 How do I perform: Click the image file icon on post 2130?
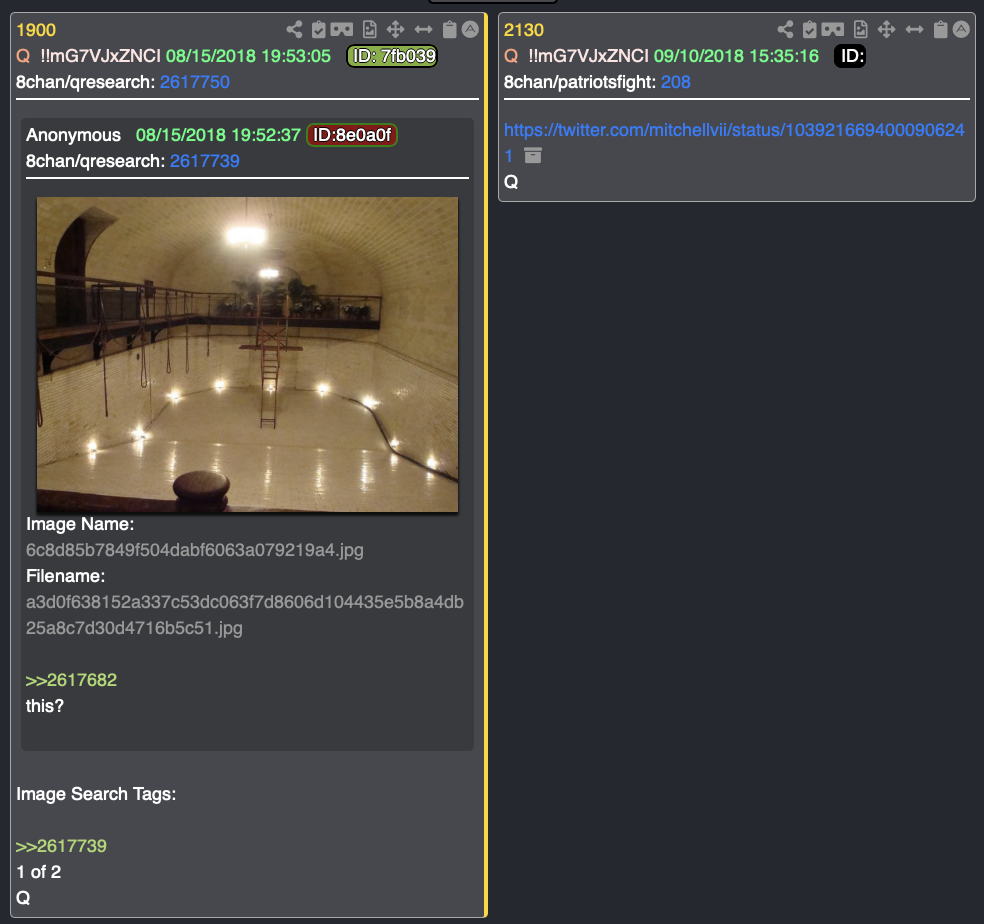(860, 30)
